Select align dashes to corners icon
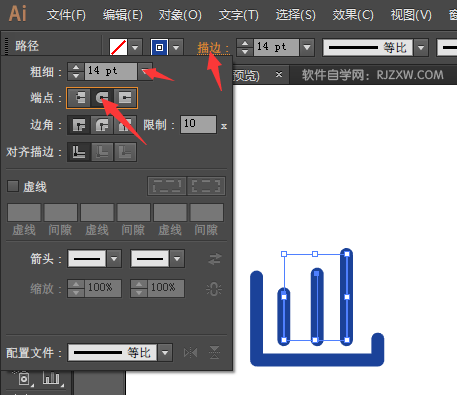457x395 pixels. point(206,186)
